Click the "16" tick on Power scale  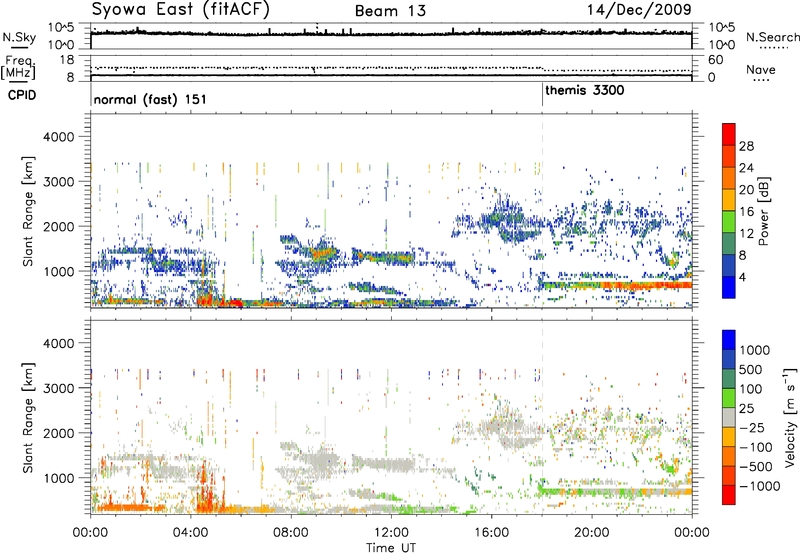(746, 212)
